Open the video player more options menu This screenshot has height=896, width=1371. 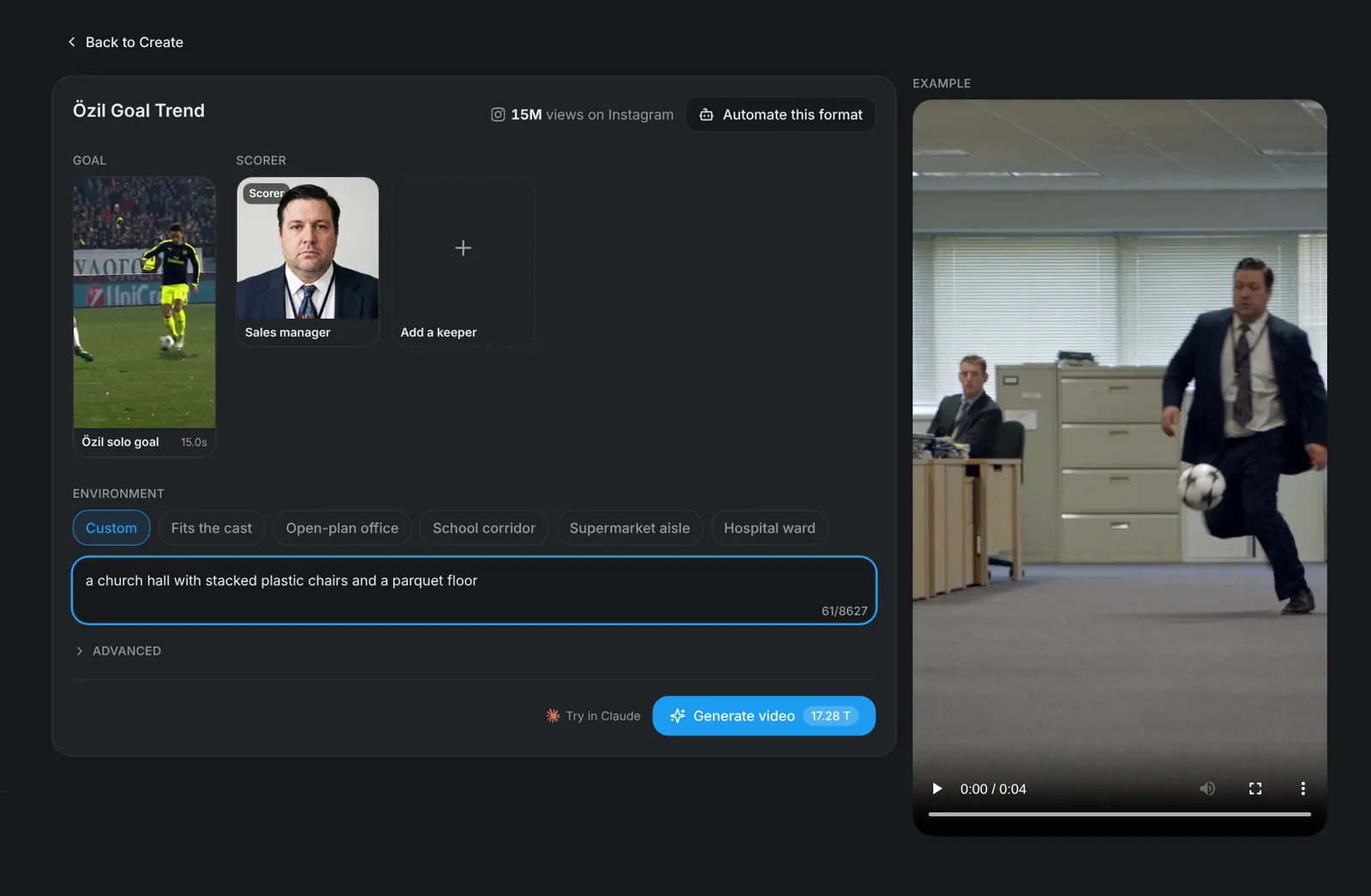pyautogui.click(x=1303, y=789)
